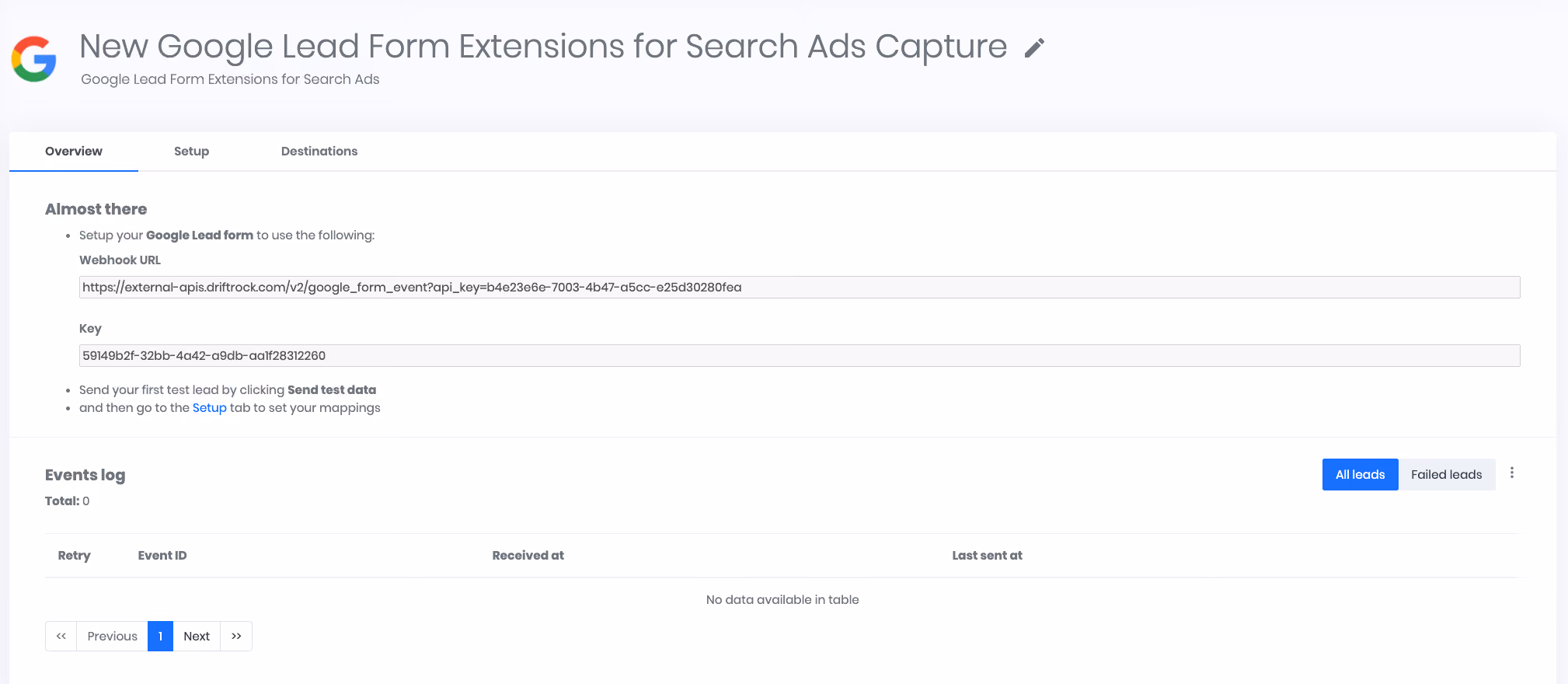Sort by the Received at column header

(528, 555)
